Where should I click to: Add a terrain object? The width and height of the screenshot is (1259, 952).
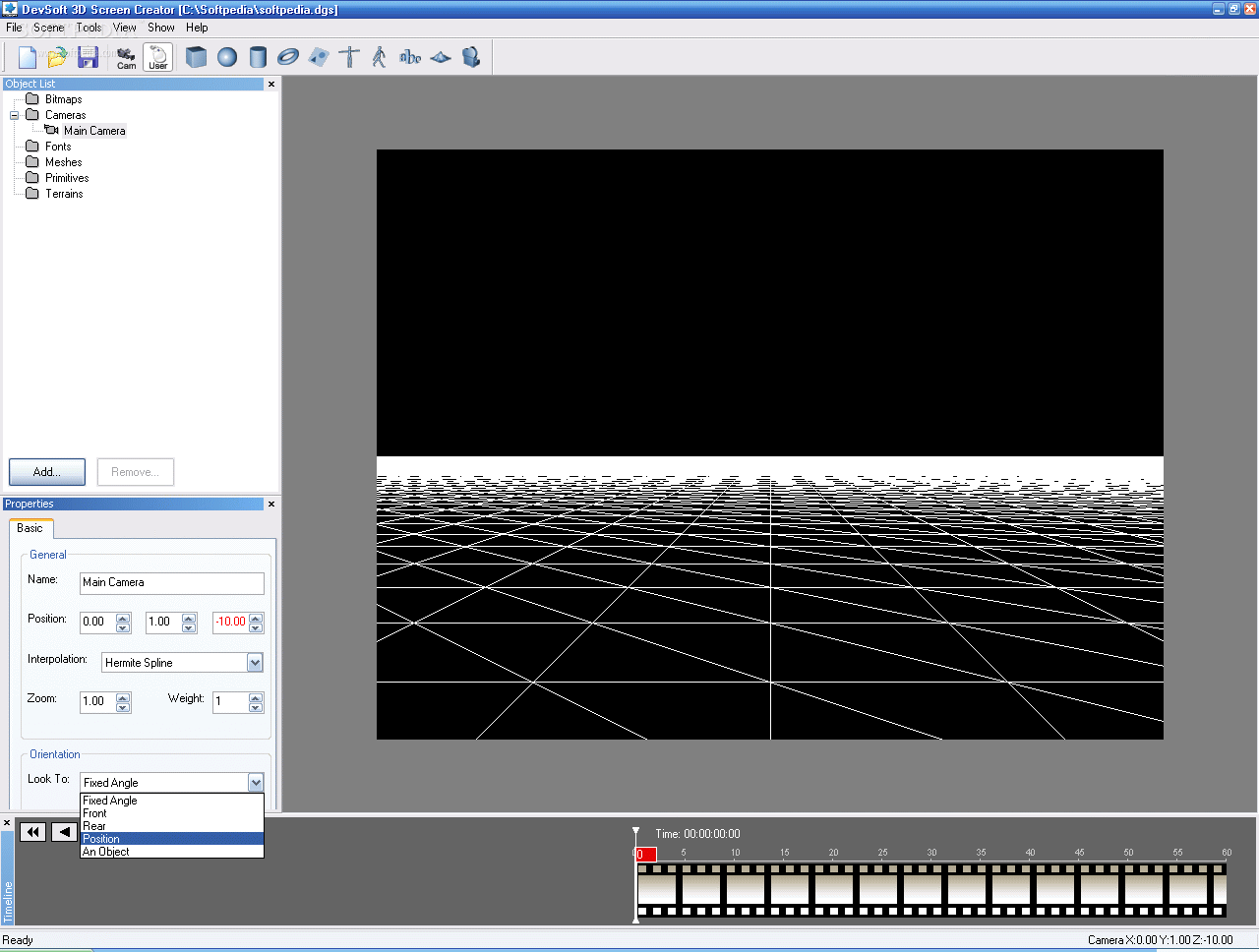pos(441,57)
